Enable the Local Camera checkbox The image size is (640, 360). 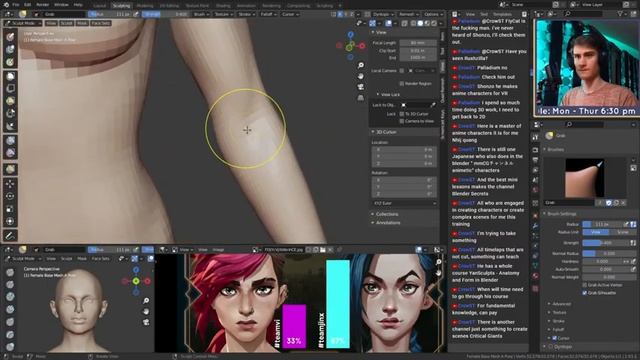coord(402,71)
